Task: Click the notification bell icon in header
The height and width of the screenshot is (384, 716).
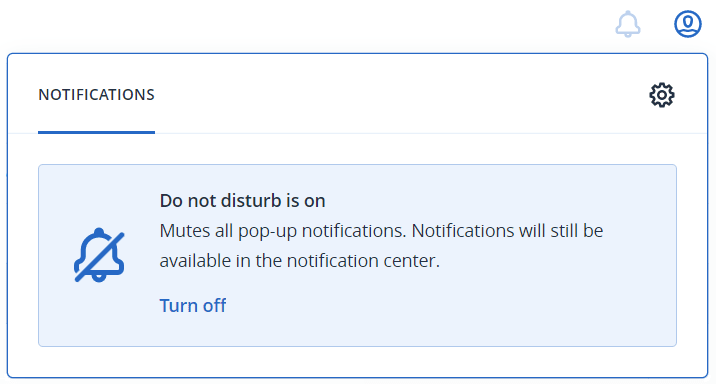Action: click(x=628, y=24)
